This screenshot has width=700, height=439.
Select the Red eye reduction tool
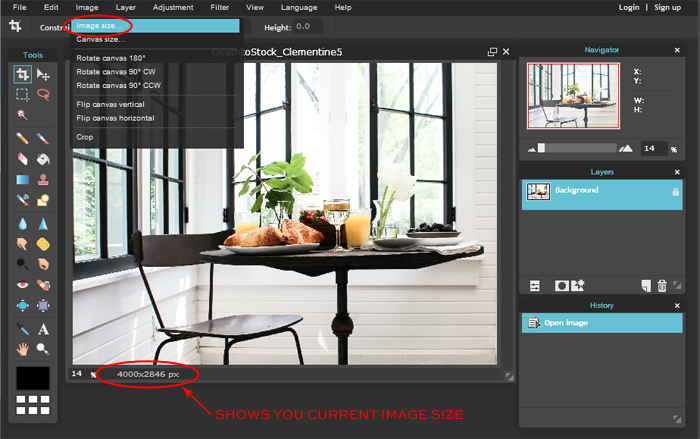(x=22, y=285)
